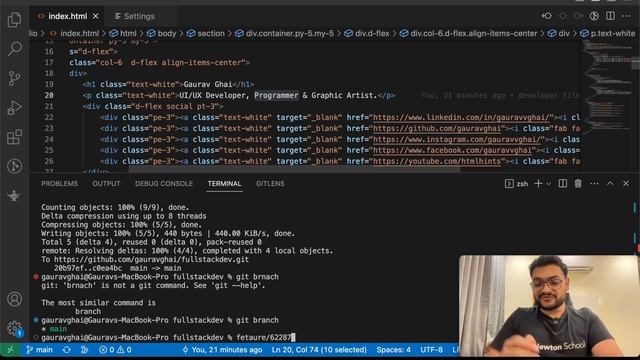The image size is (640, 360).
Task: Select div.container.py-5.my-5 breadcrumb
Action: tap(289, 33)
